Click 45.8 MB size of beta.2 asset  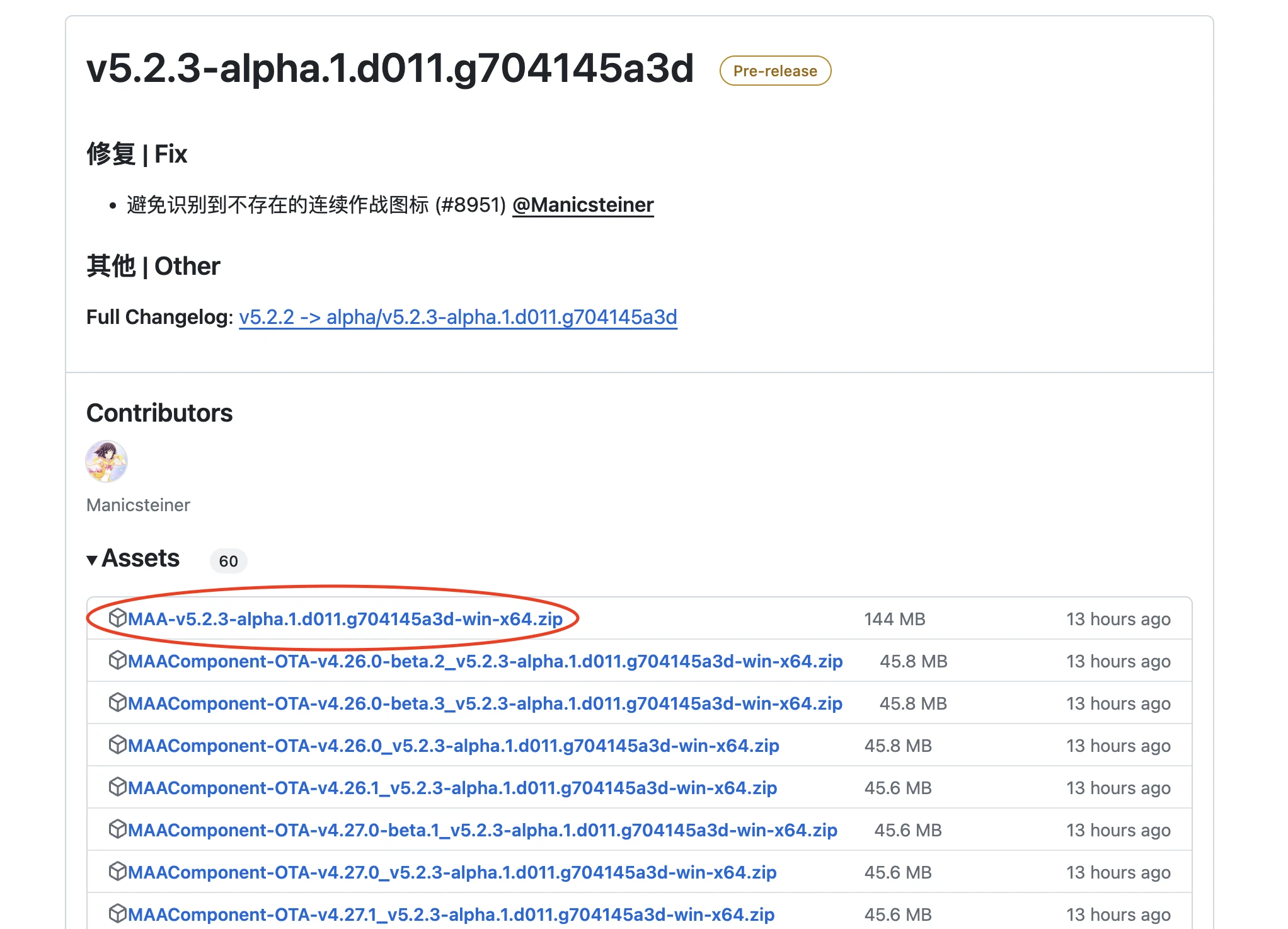pos(914,661)
